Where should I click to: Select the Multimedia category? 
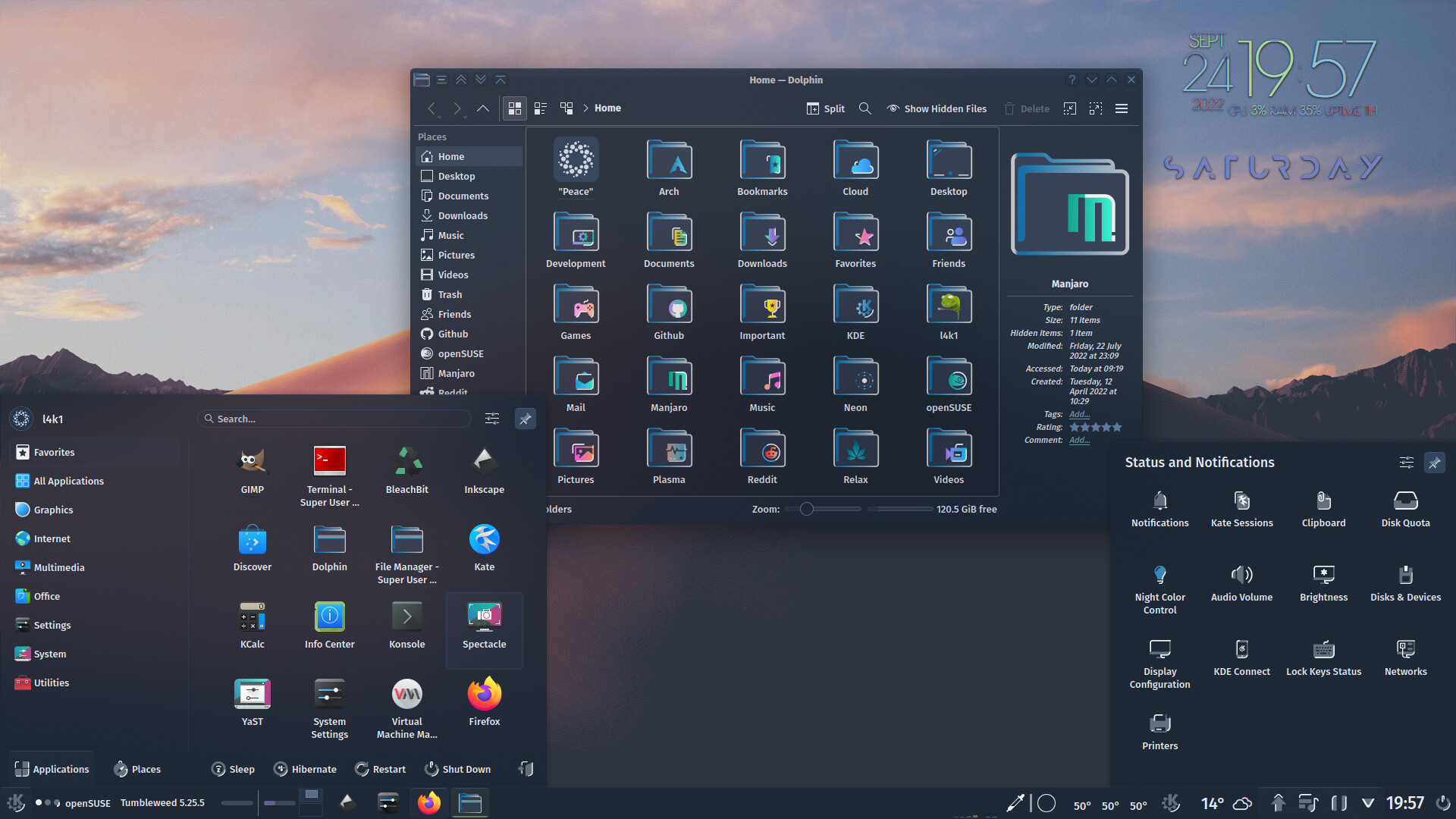click(95, 567)
